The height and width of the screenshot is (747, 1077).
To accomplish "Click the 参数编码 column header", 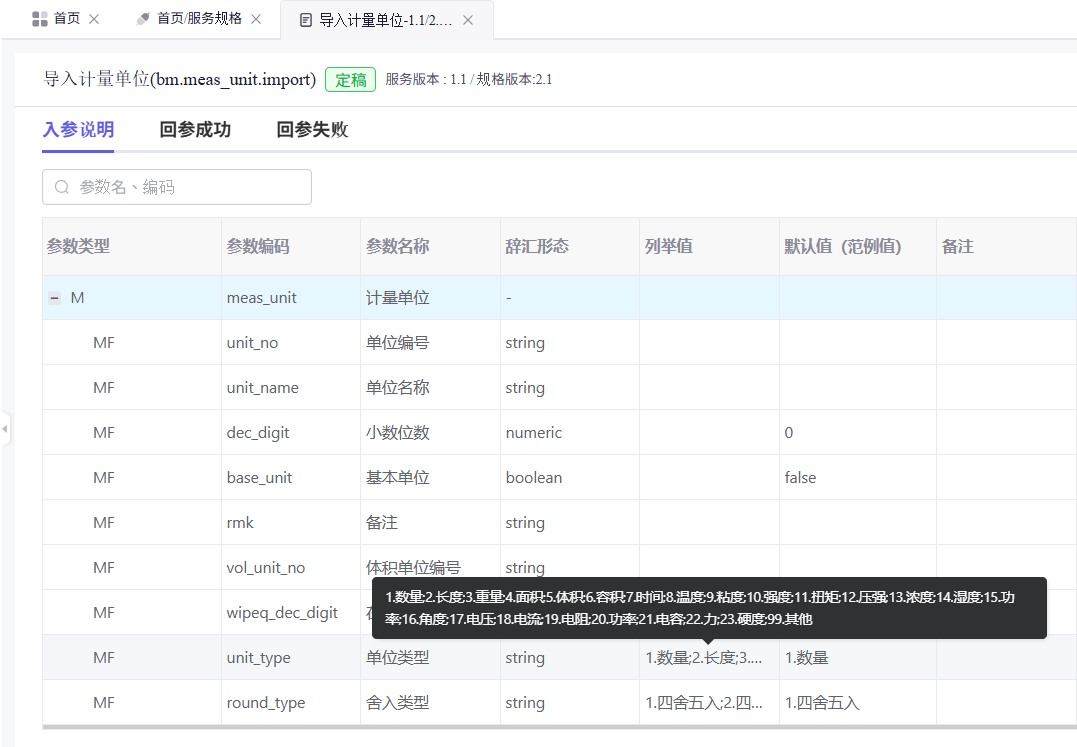I will 258,246.
